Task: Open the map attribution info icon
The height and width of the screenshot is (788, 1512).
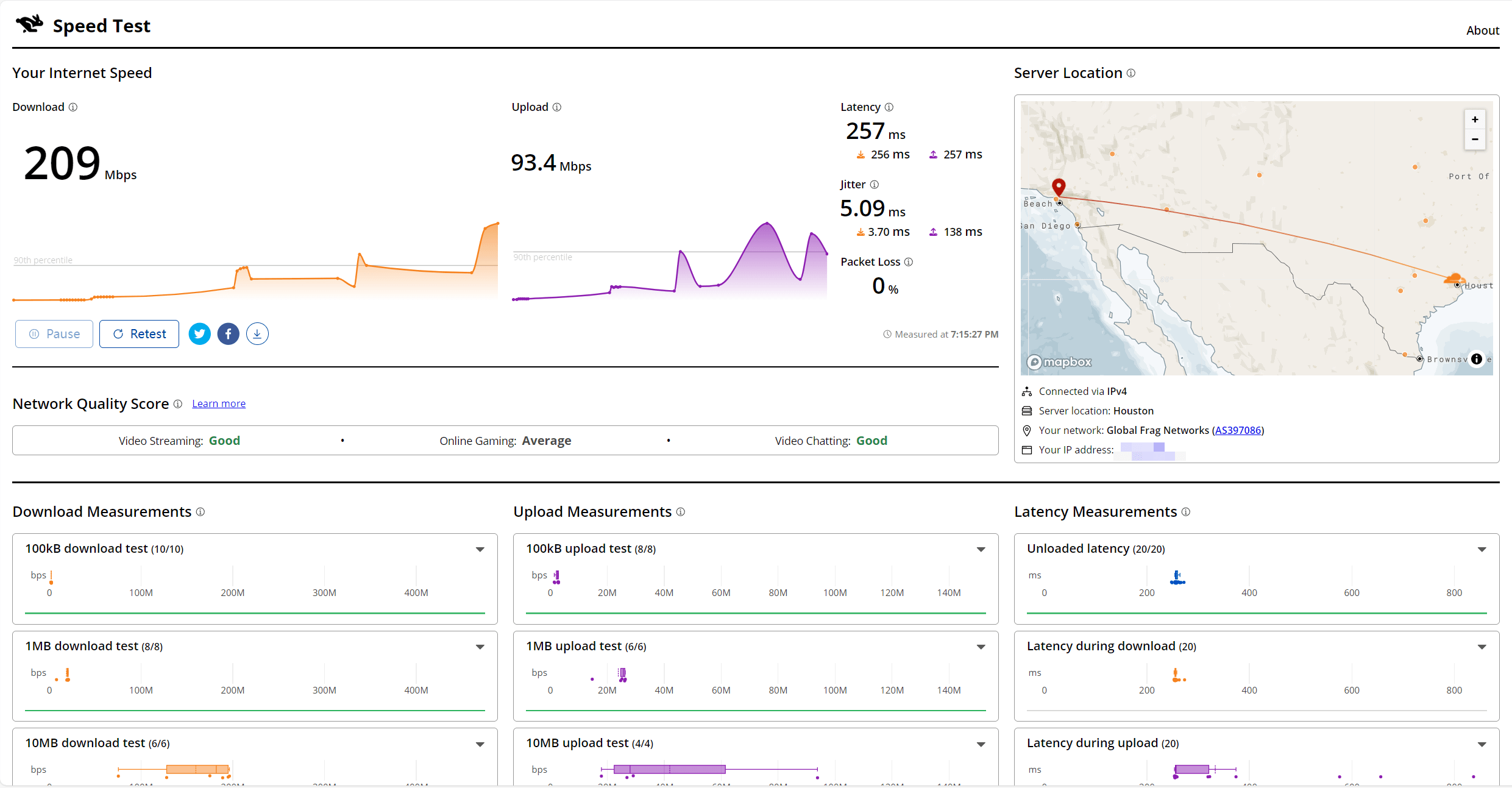Action: (x=1477, y=359)
